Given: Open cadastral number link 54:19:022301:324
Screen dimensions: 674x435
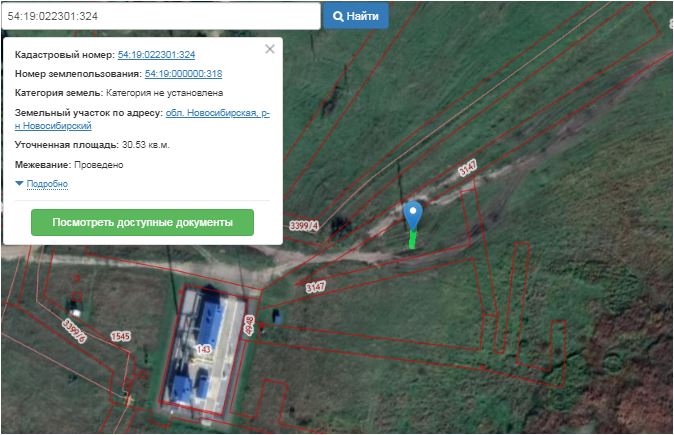Looking at the screenshot, I should point(156,54).
